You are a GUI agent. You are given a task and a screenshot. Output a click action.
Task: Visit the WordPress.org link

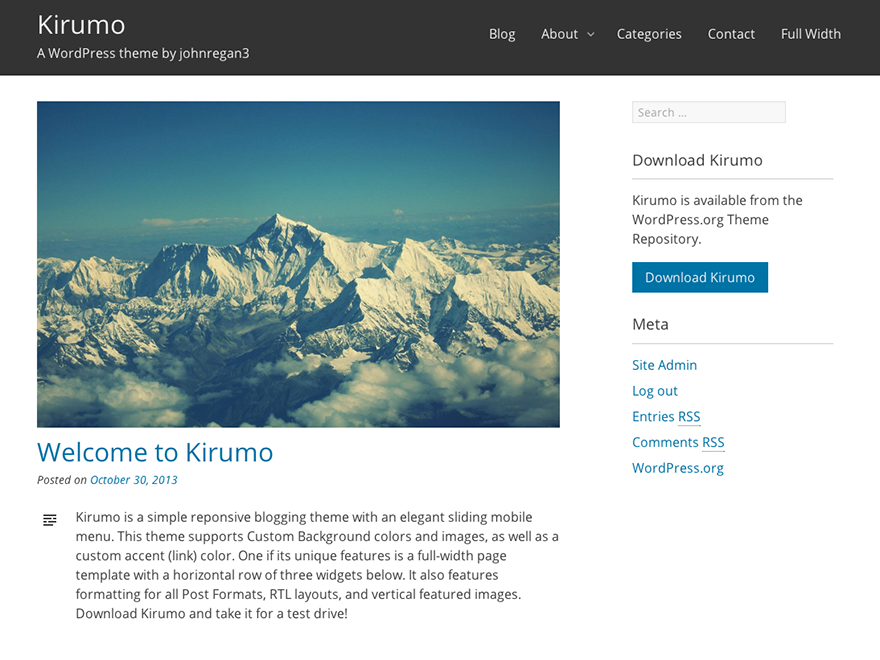point(677,468)
